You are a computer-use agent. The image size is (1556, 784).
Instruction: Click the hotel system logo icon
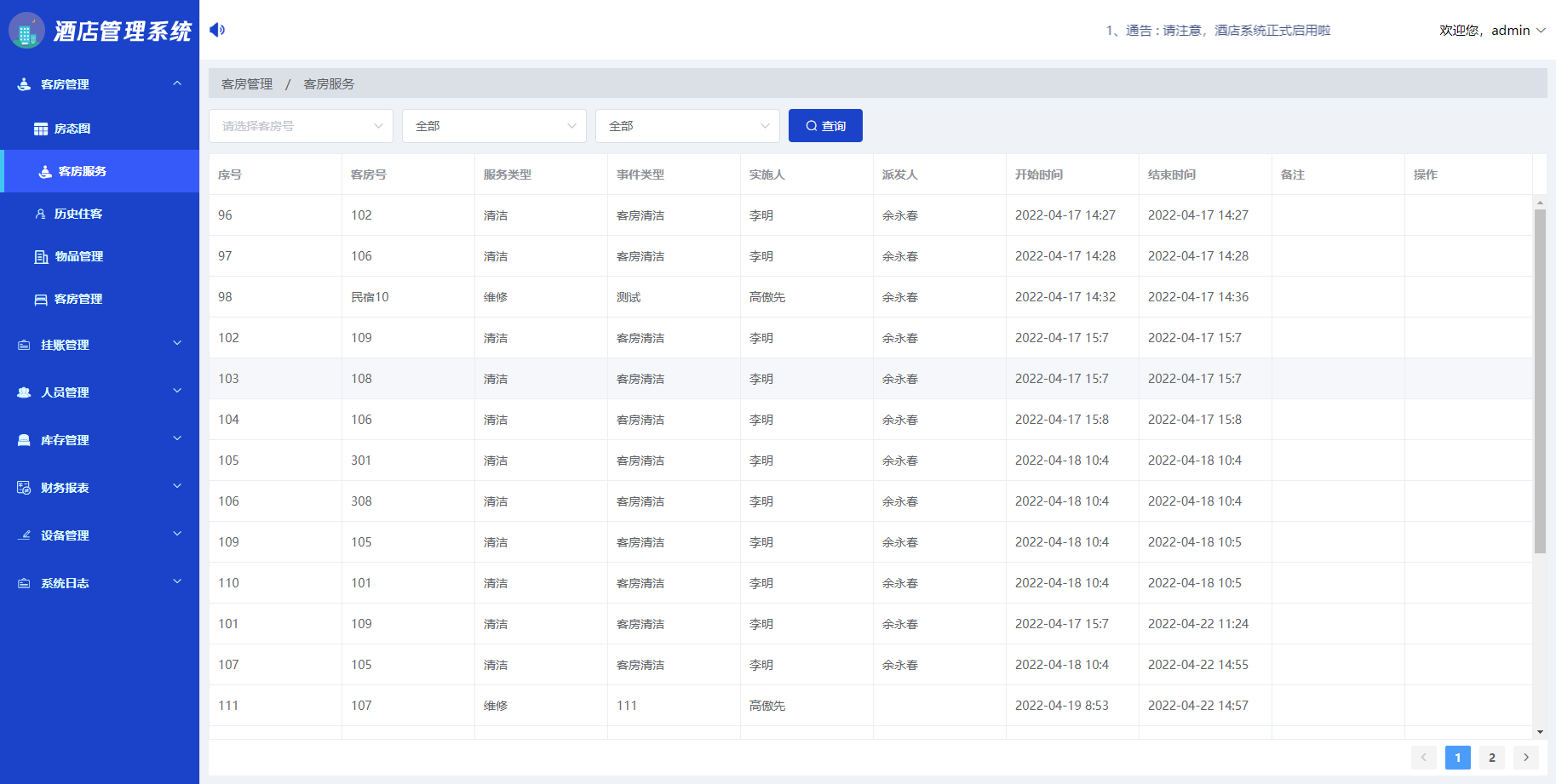click(26, 31)
